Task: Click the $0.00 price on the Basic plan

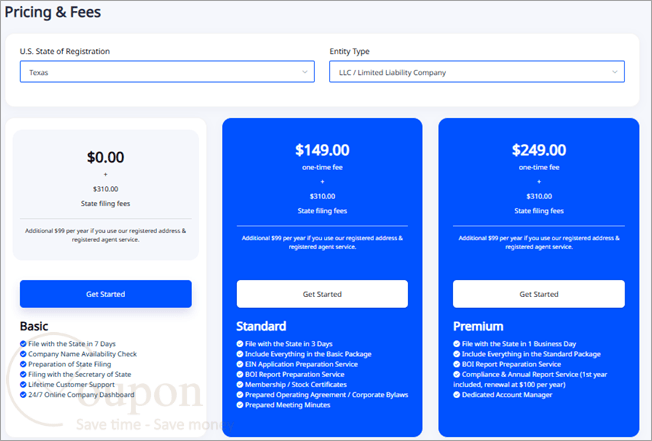Action: [x=106, y=157]
